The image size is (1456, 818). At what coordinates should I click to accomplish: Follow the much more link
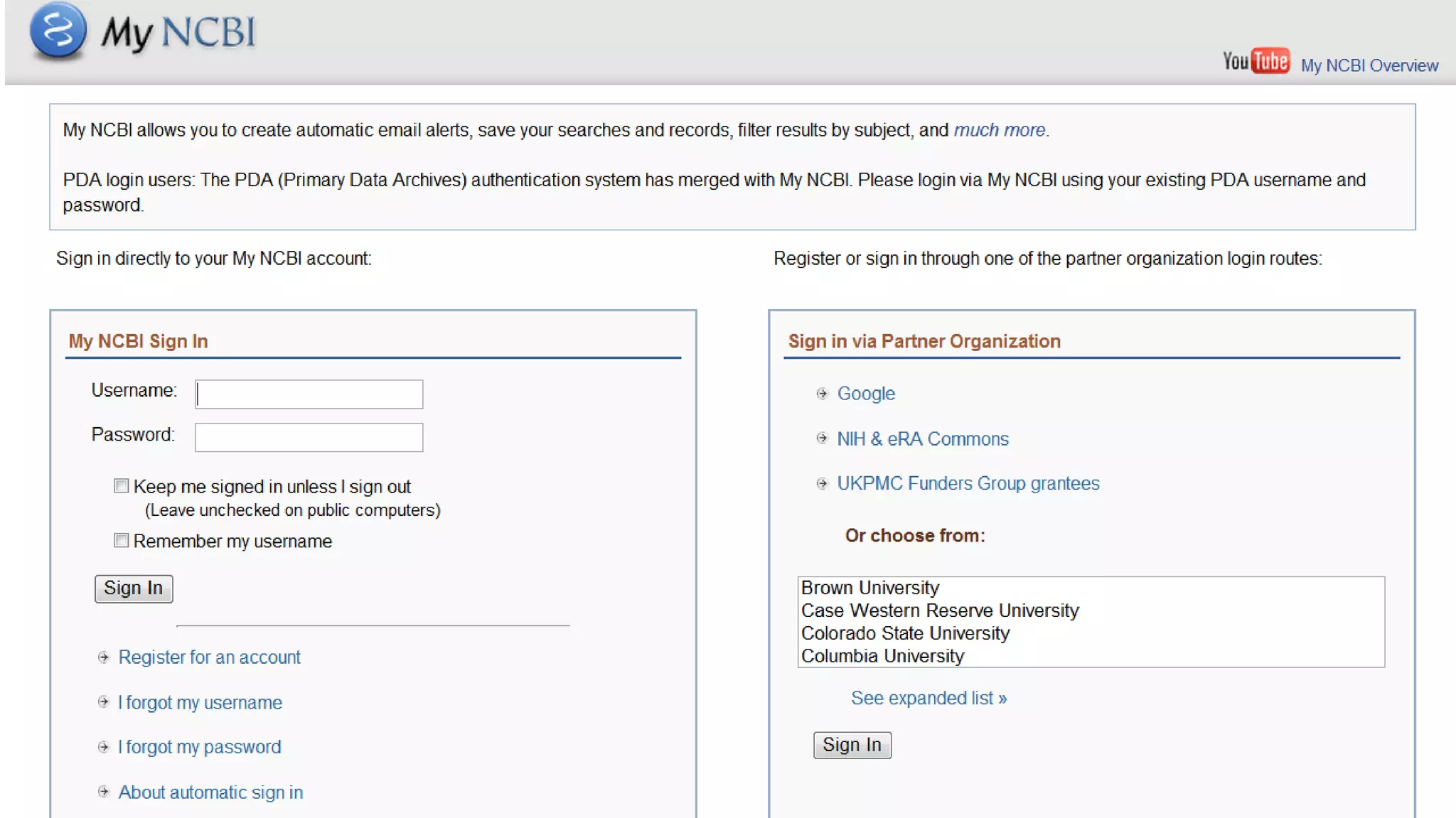point(999,130)
